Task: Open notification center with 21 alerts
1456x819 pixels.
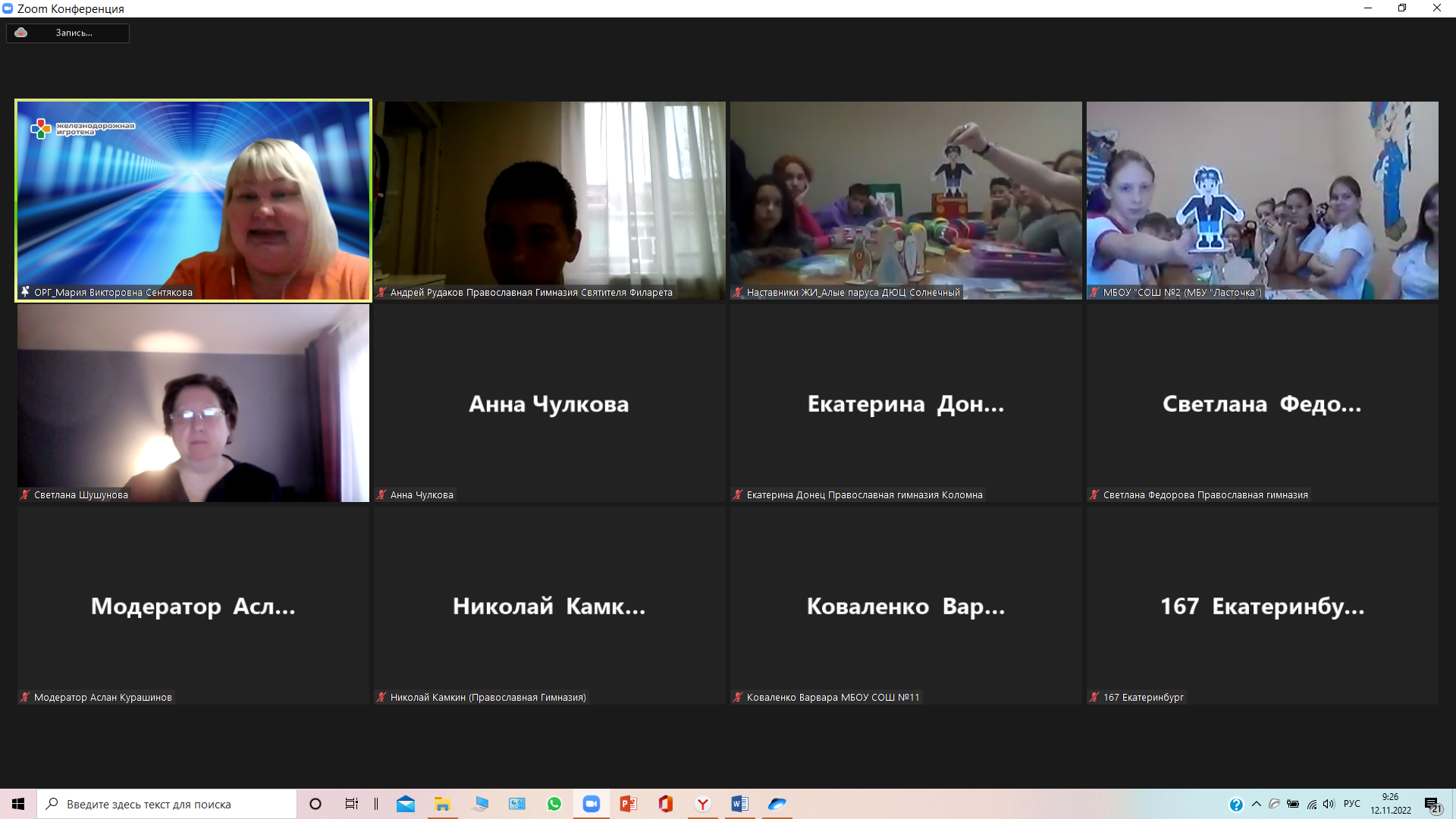Action: [x=1432, y=805]
